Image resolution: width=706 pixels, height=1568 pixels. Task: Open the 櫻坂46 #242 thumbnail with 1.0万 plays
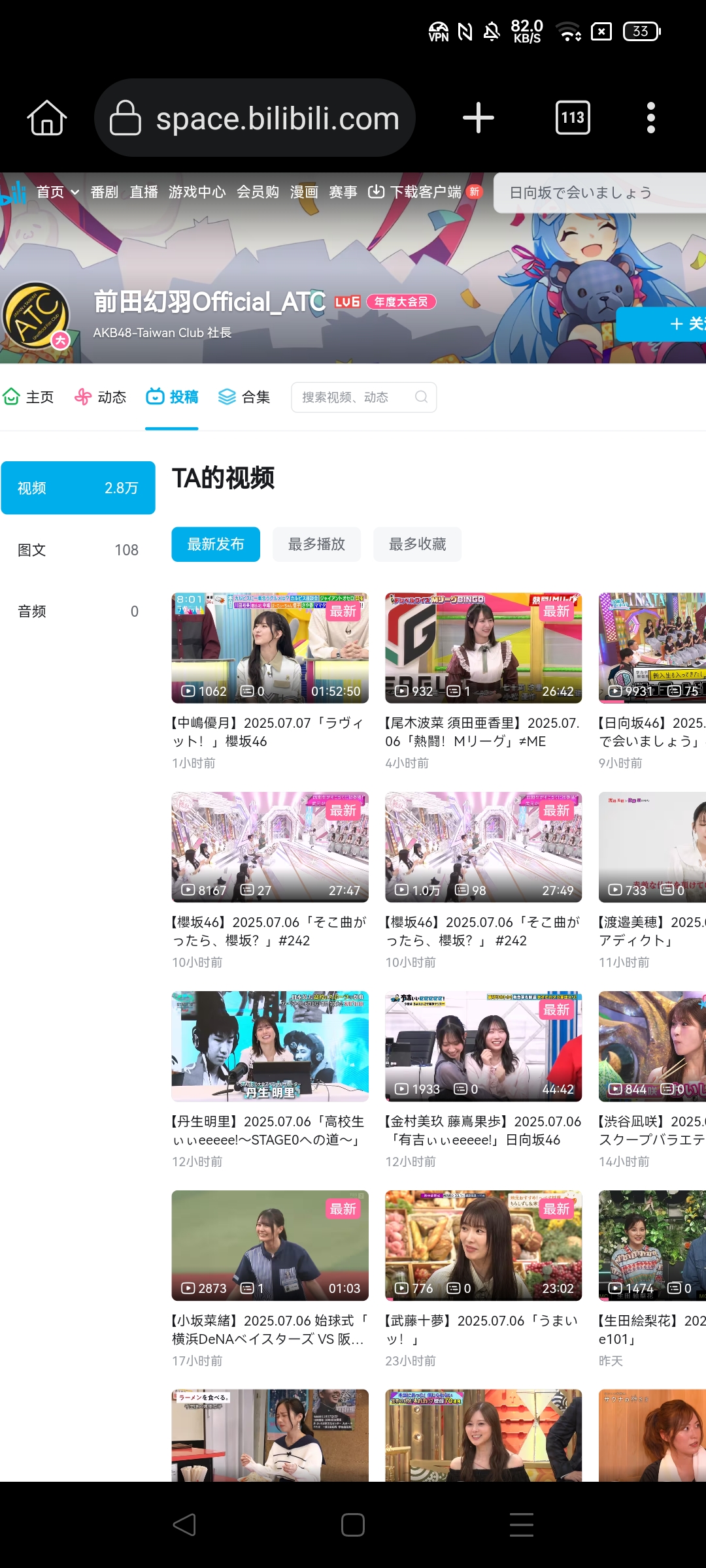point(484,847)
